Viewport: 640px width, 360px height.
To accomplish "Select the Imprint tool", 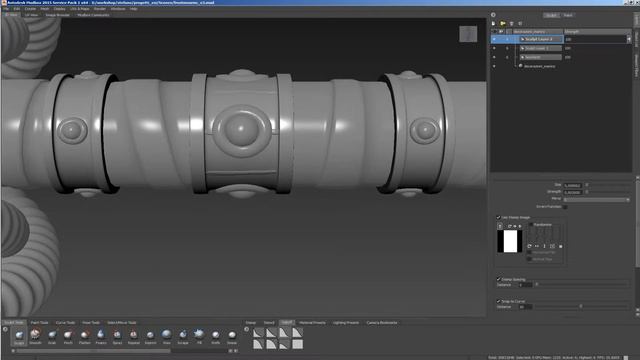I will pos(150,336).
